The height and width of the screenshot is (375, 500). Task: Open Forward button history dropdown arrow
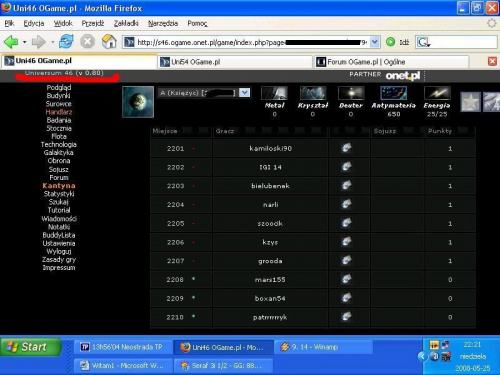(52, 42)
